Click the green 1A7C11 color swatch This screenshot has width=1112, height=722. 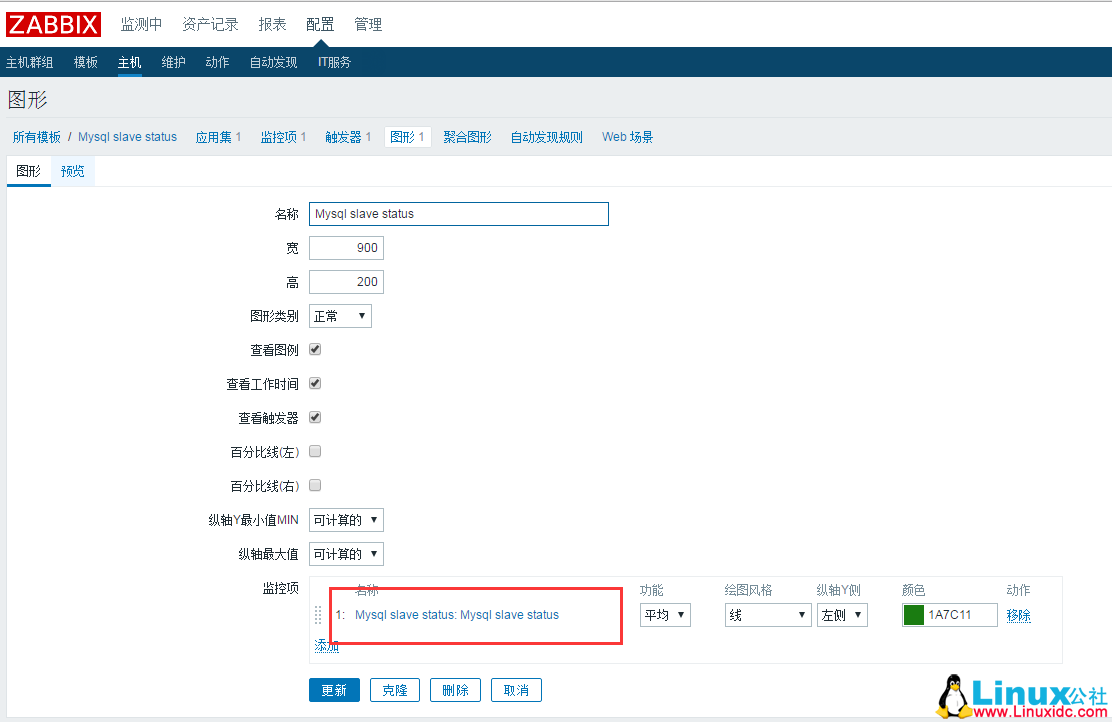click(915, 614)
